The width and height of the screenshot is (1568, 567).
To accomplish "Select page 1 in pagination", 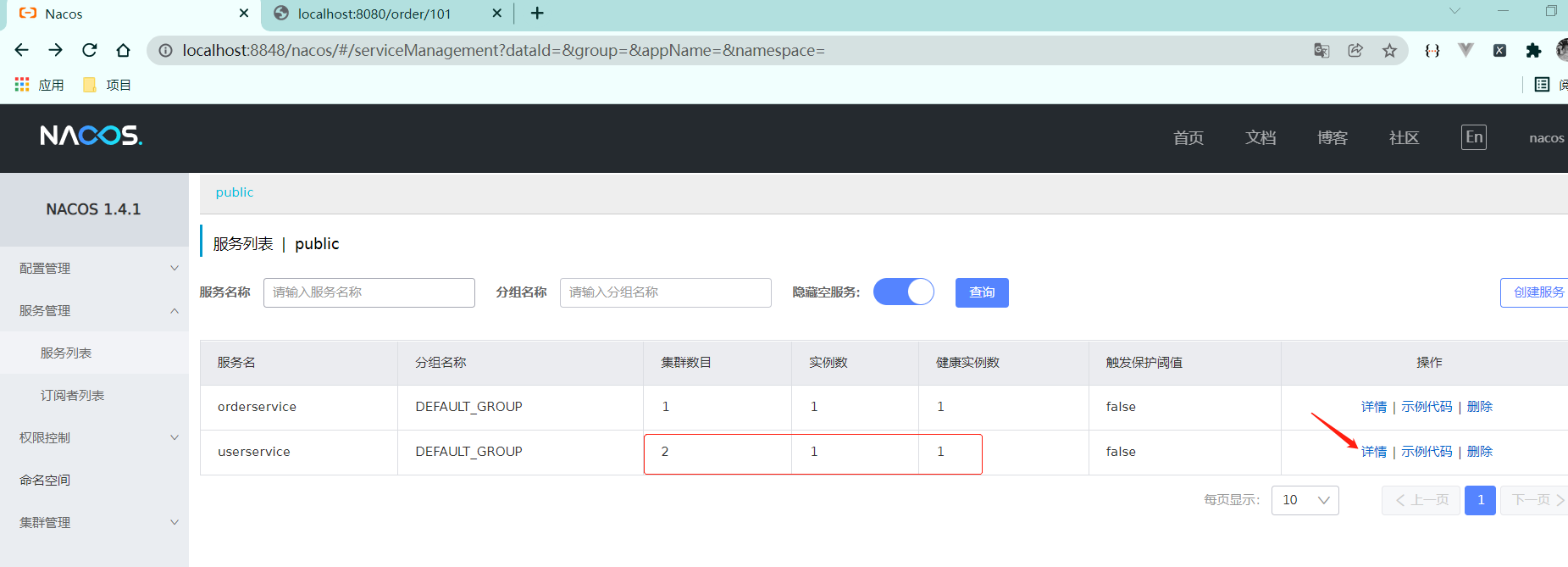I will click(1480, 500).
